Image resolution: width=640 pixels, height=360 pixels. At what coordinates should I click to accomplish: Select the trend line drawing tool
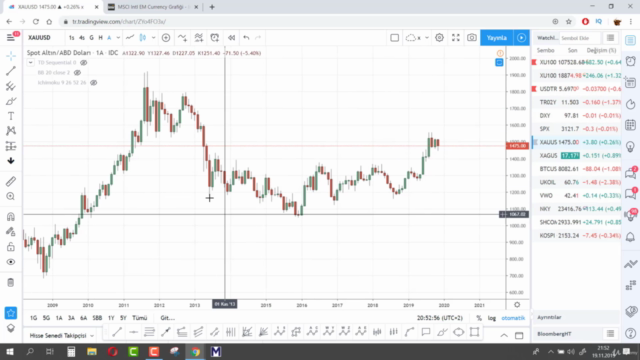coord(11,71)
